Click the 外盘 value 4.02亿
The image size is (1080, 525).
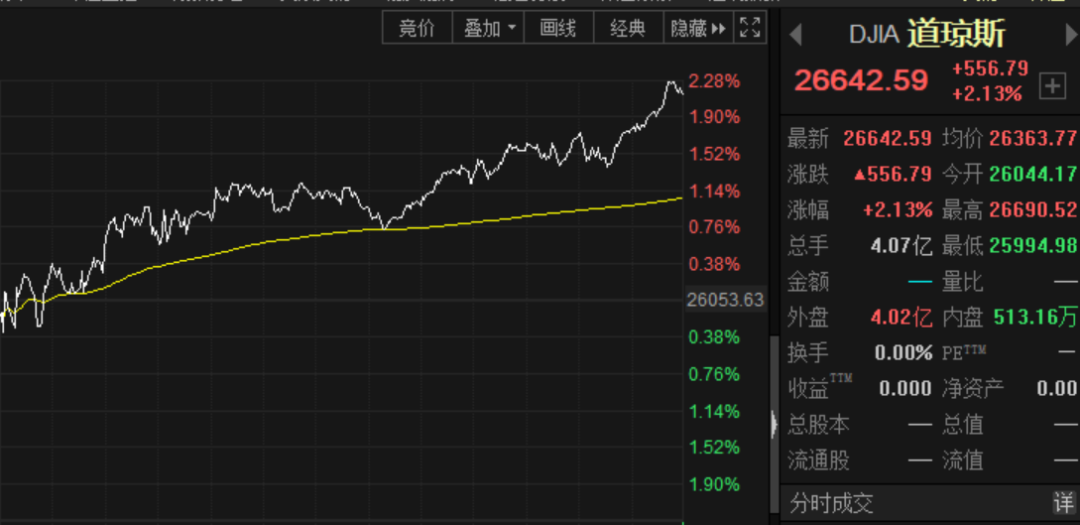(901, 318)
